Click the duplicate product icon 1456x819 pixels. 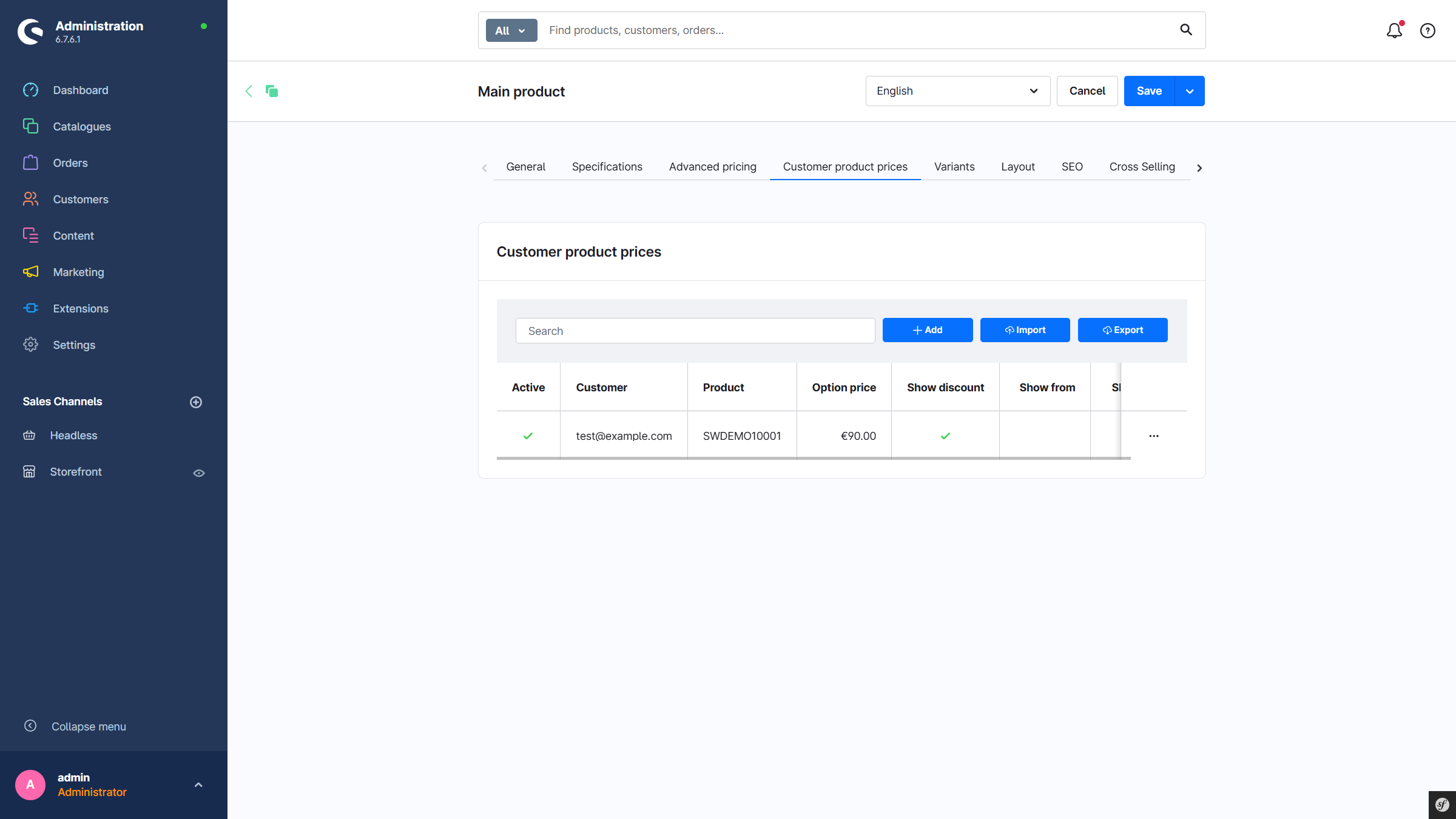point(272,91)
